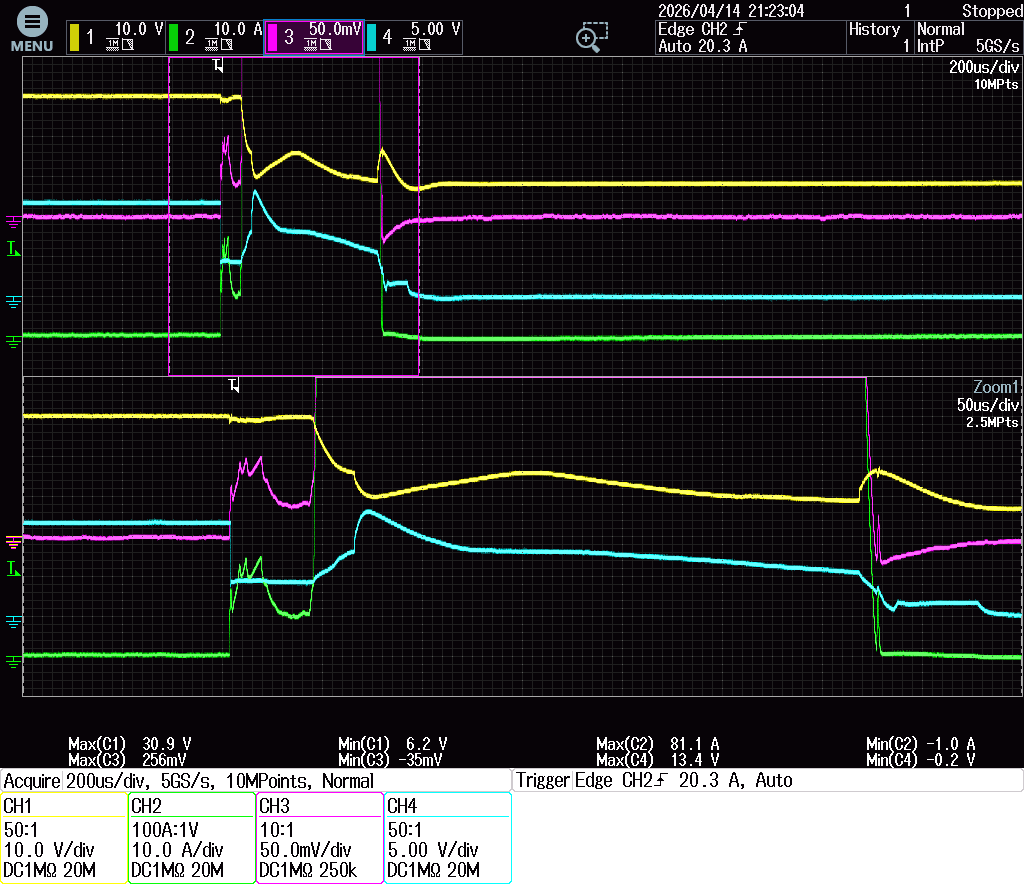Viewport: 1024px width, 884px height.
Task: Click the Max(C4) 13.4 V measurement
Action: (658, 760)
